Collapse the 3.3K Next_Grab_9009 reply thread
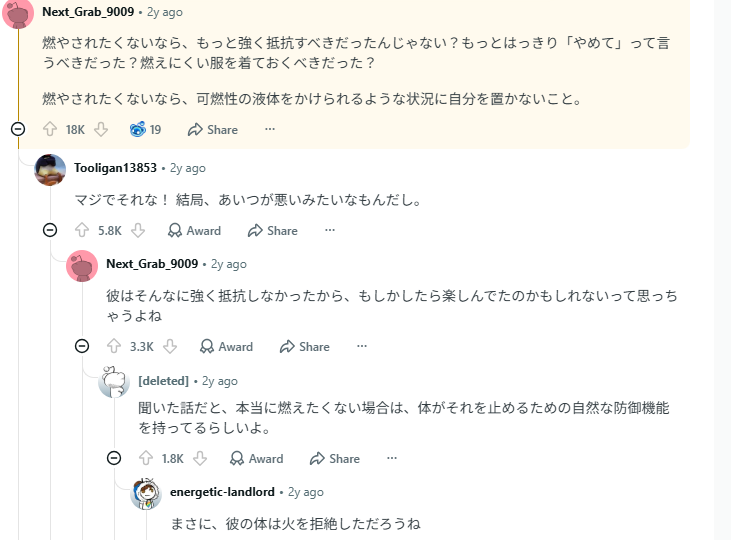Image resolution: width=731 pixels, height=540 pixels. (x=82, y=346)
